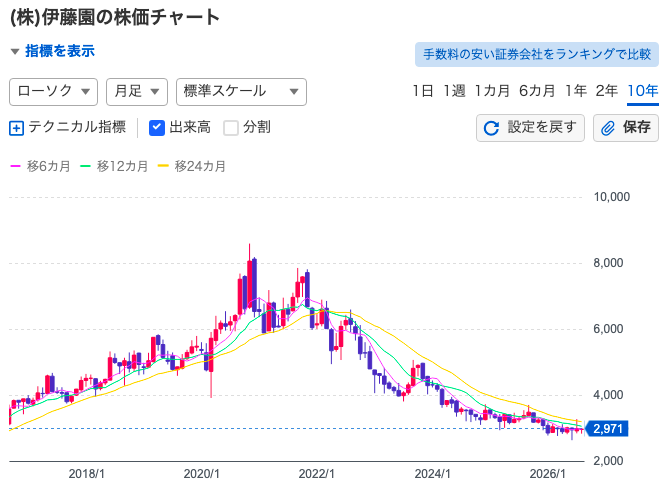Click the 設定を戻す reset button
This screenshot has width=667, height=484.
point(530,128)
